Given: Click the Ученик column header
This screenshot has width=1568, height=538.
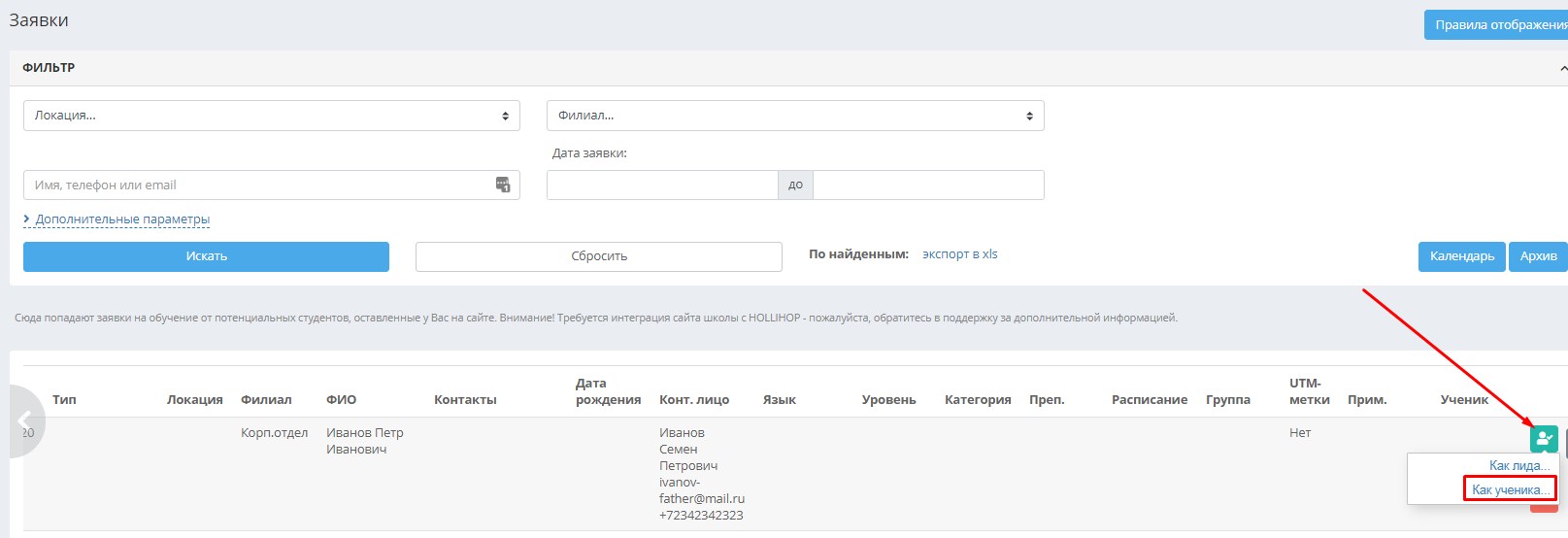Looking at the screenshot, I should click(1464, 399).
